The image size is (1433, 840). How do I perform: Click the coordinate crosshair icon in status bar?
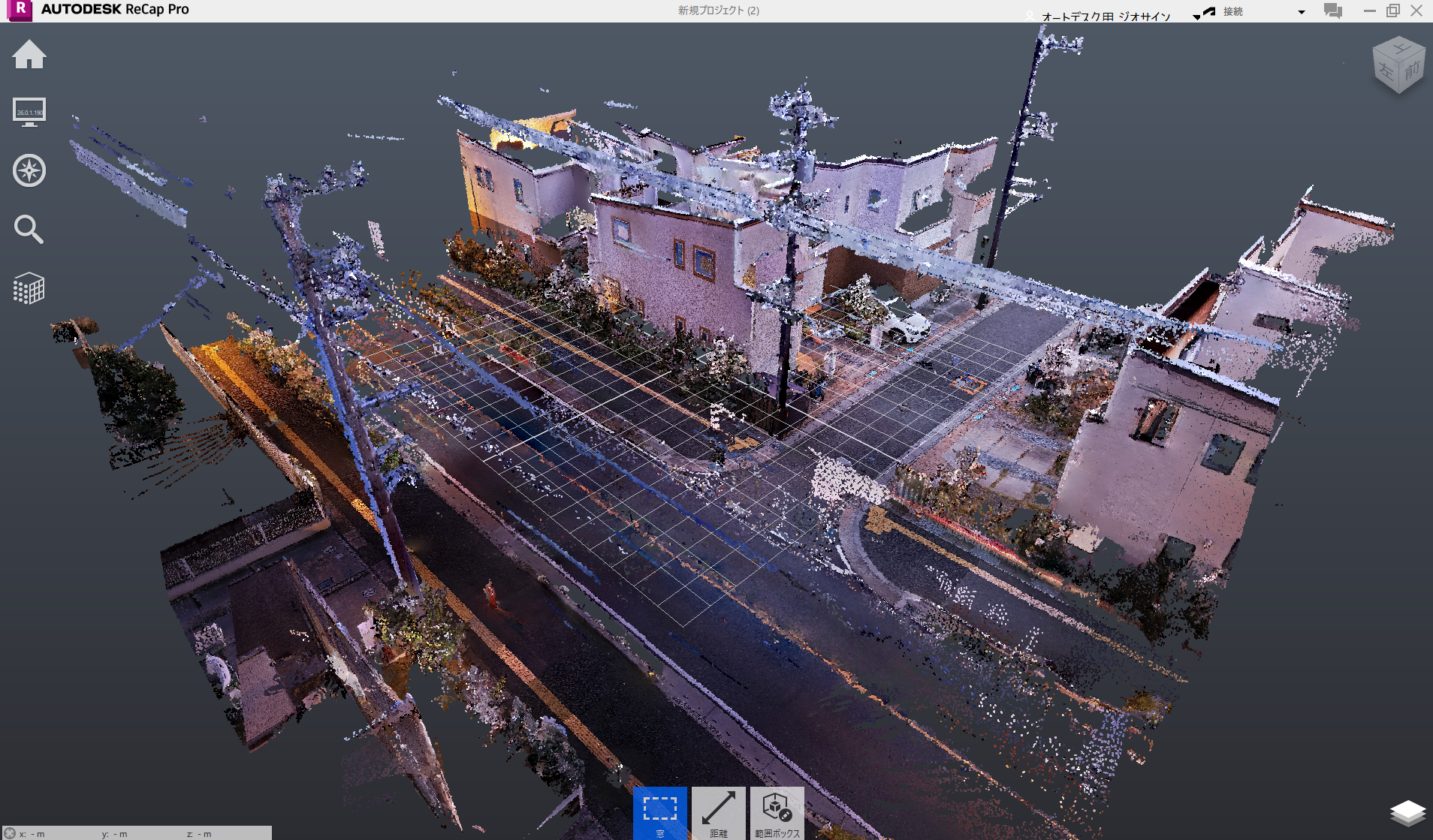coord(10,833)
